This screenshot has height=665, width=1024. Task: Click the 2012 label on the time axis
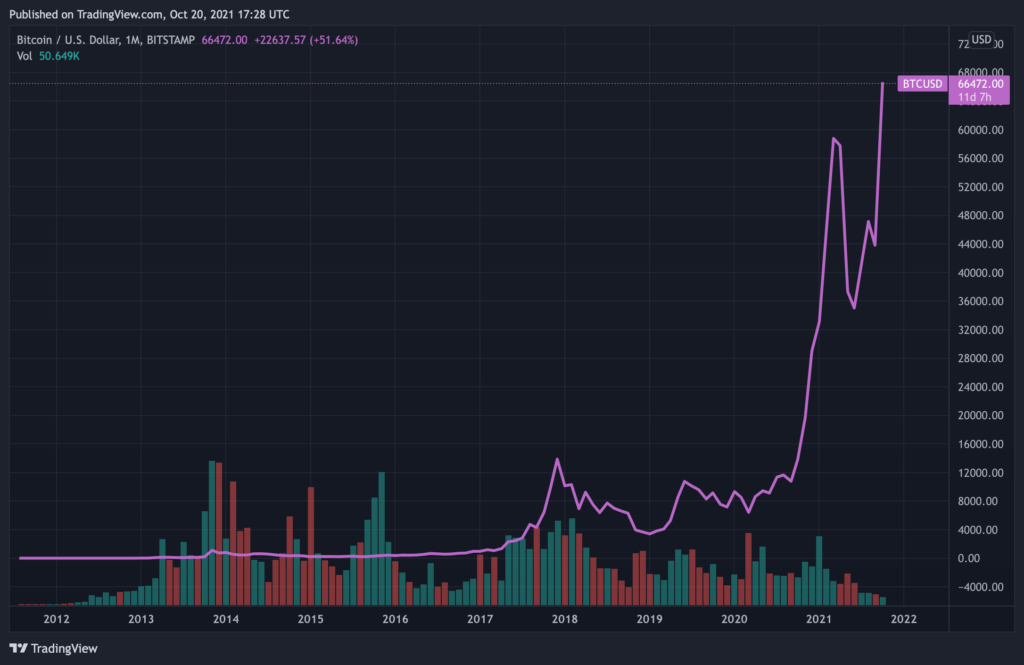[56, 619]
